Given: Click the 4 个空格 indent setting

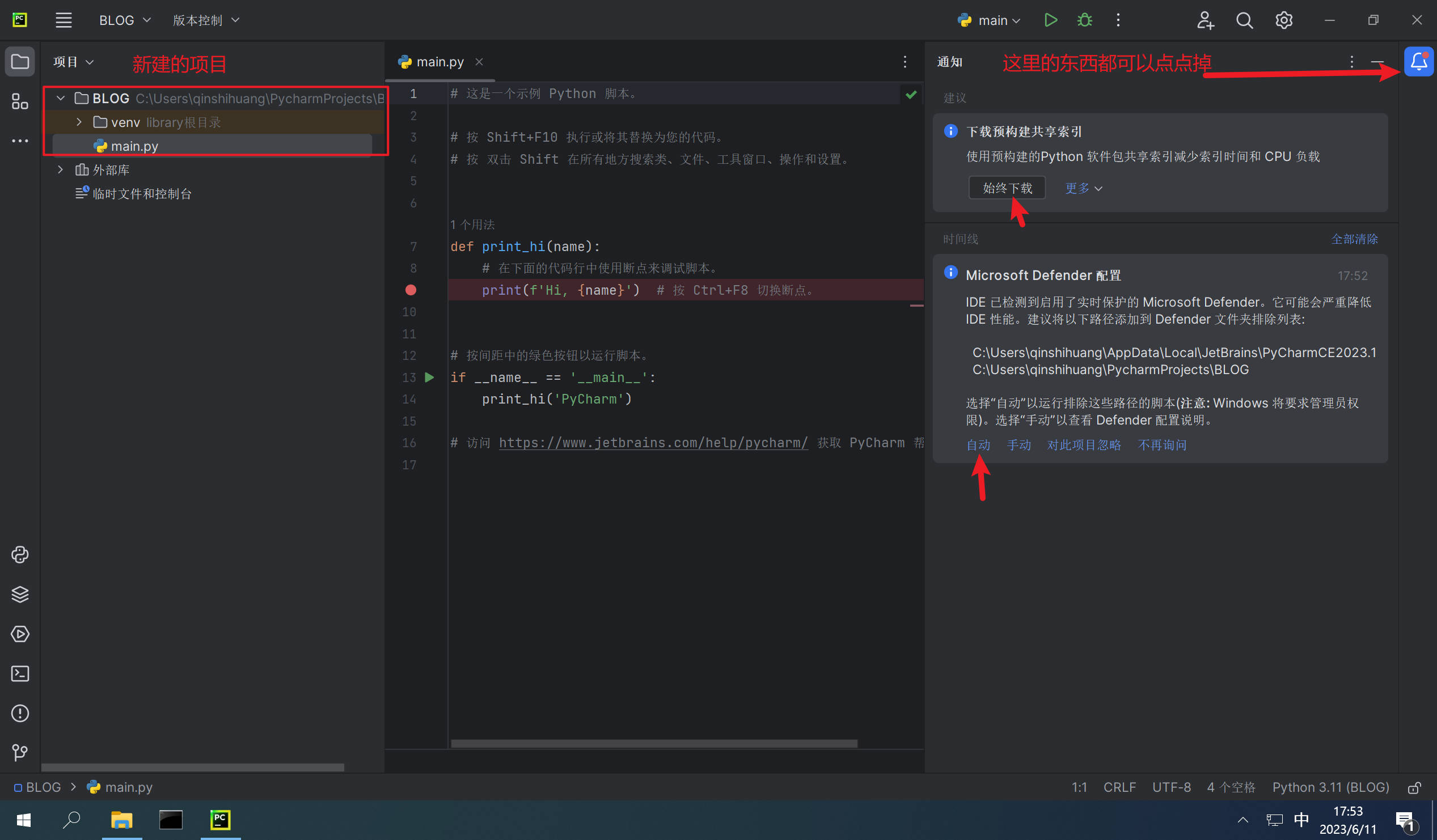Looking at the screenshot, I should 1231,787.
